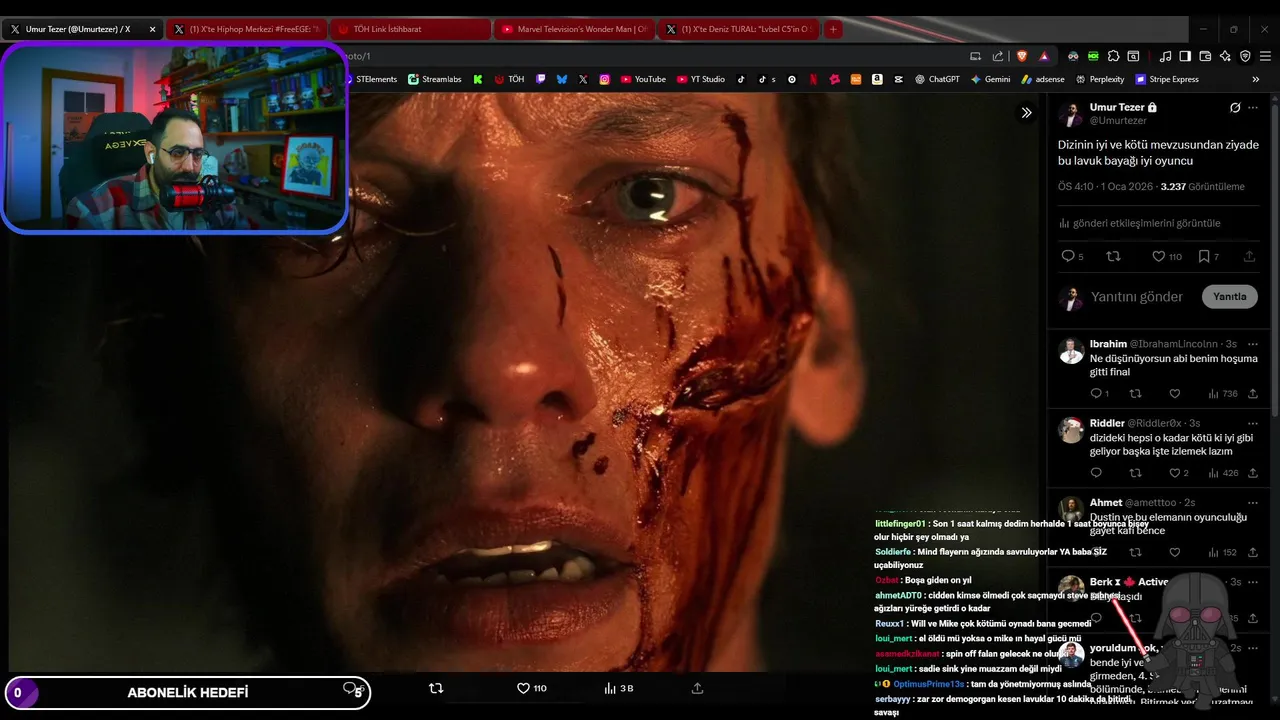1280x720 pixels.
Task: Repost Riddler's reply
Action: (x=1135, y=473)
